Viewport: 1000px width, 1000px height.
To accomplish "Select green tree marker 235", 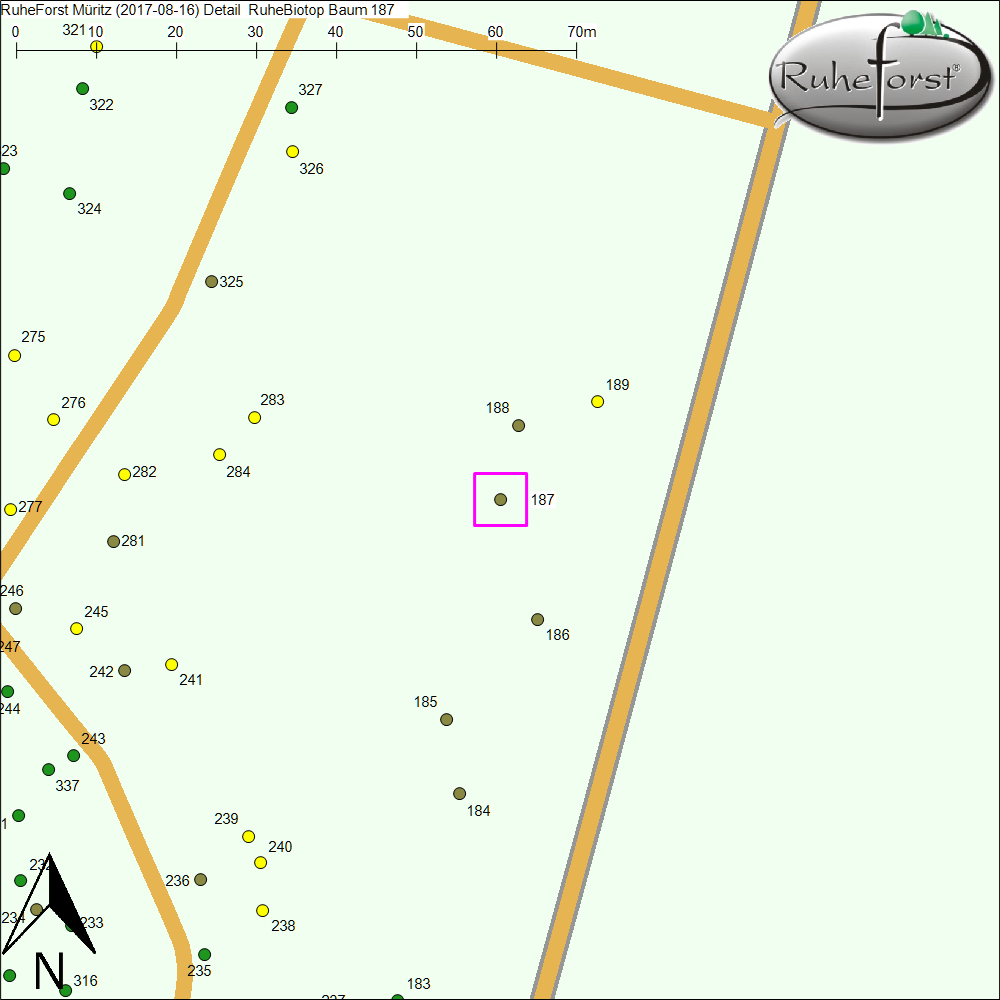I will (205, 954).
